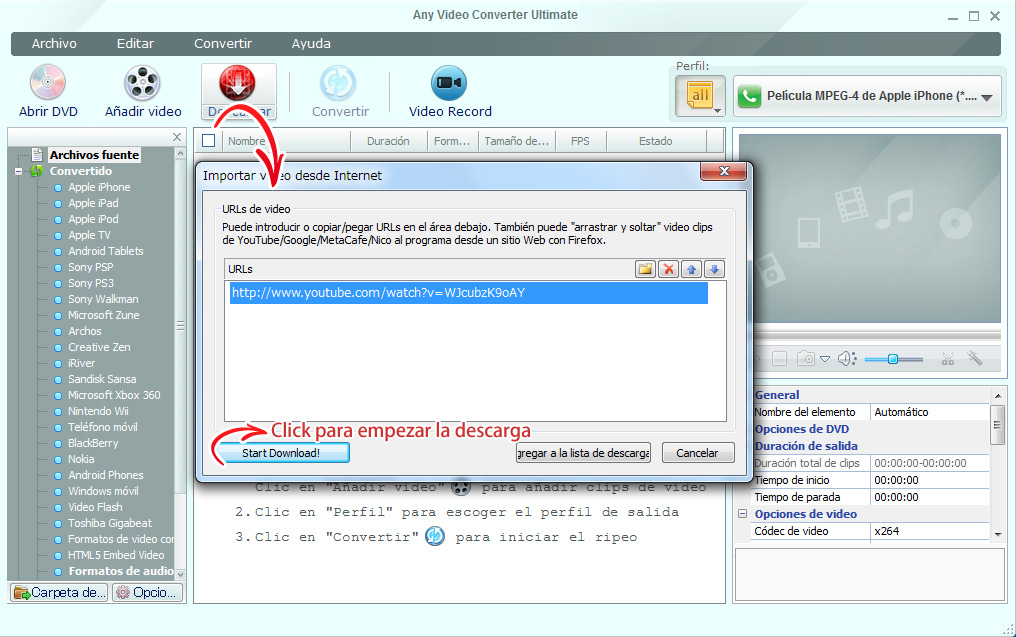Select Formatos de audio tree item
Image resolution: width=1016 pixels, height=637 pixels.
121,571
